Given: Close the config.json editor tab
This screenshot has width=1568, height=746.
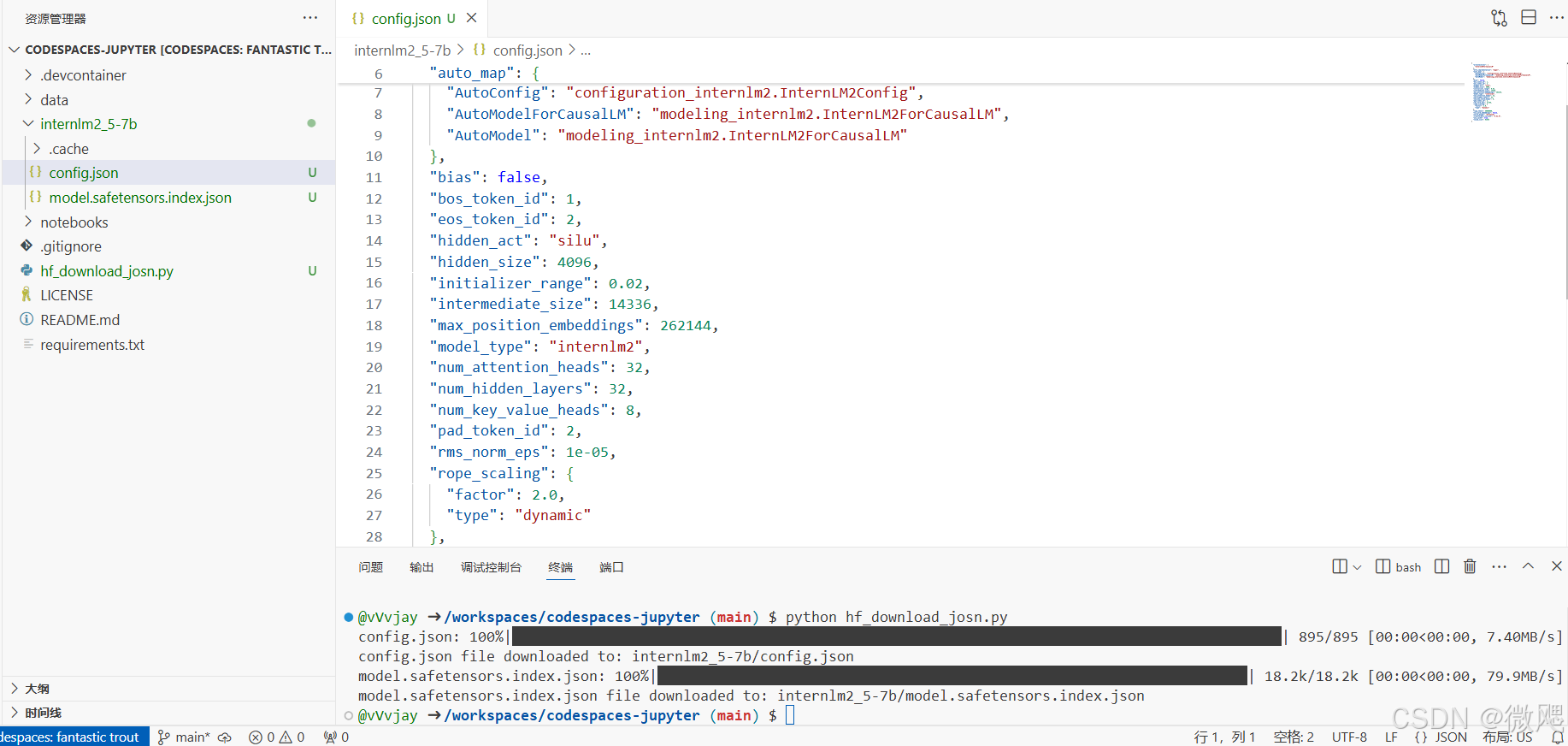Looking at the screenshot, I should (x=472, y=18).
